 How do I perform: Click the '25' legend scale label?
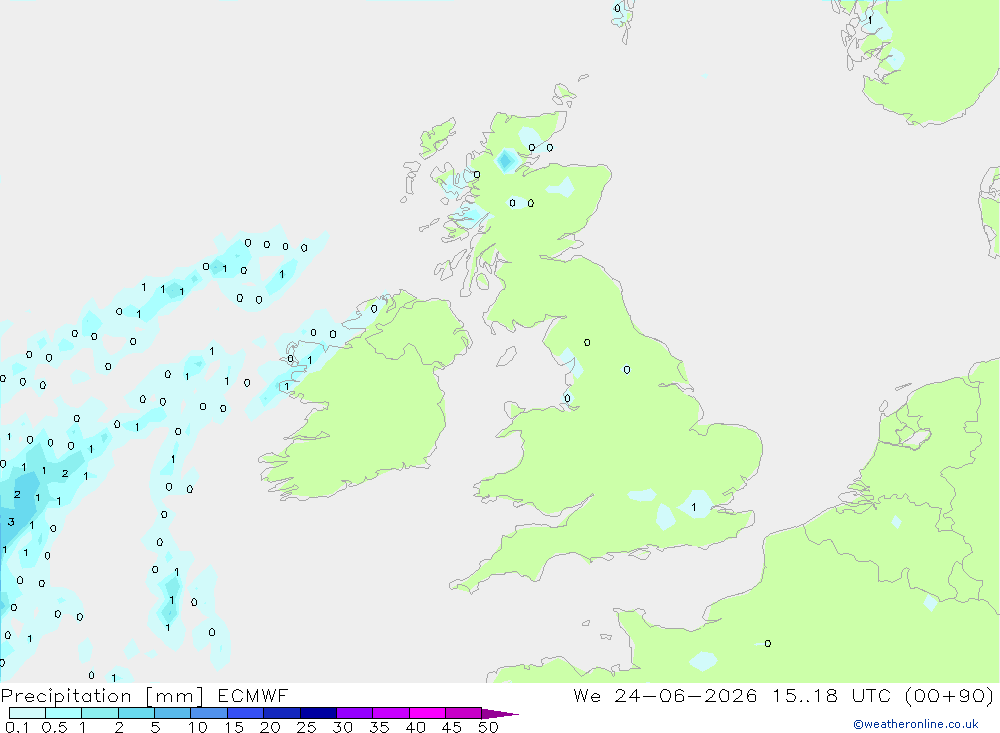point(306,727)
